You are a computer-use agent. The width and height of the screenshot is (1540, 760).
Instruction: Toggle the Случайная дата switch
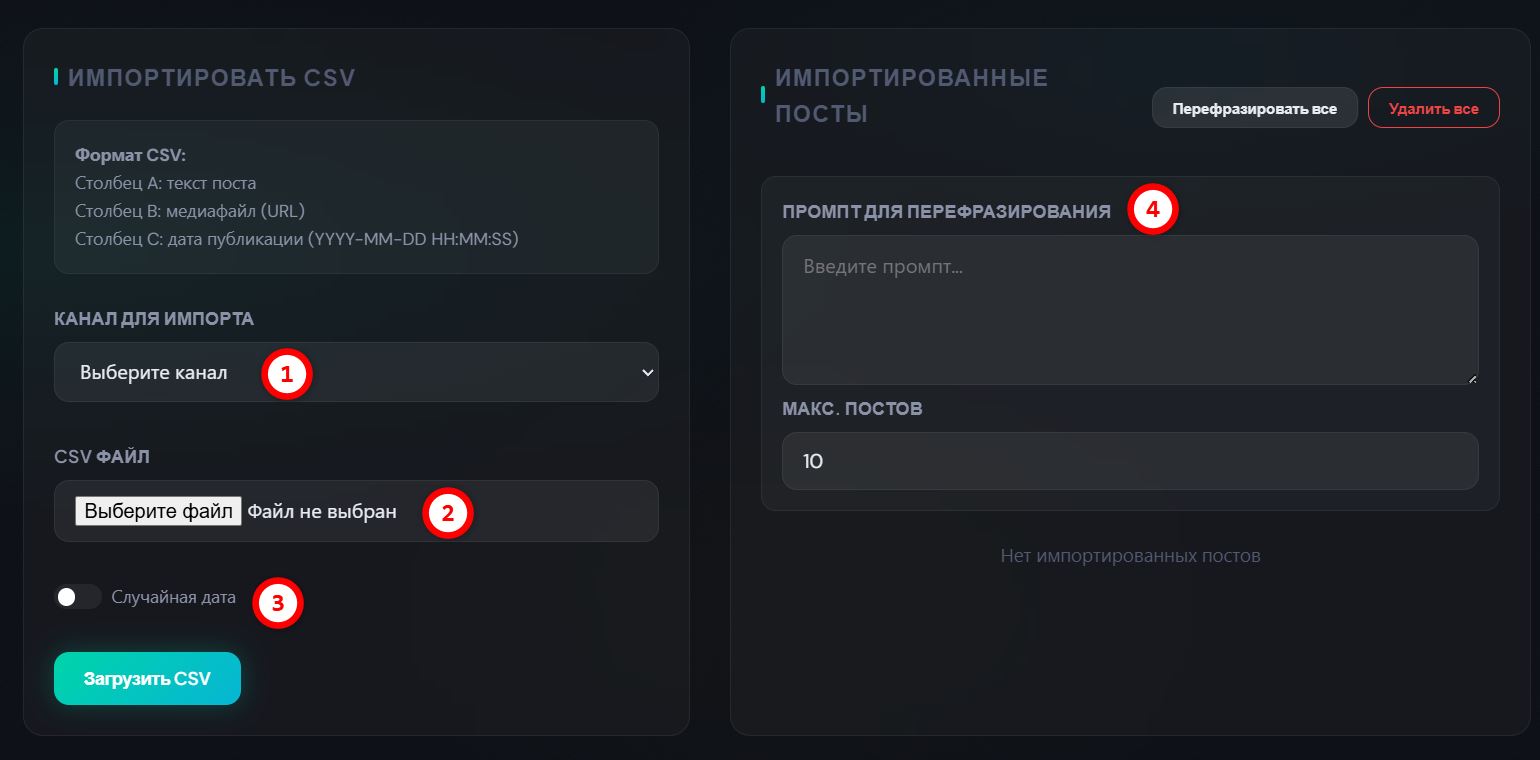[78, 597]
